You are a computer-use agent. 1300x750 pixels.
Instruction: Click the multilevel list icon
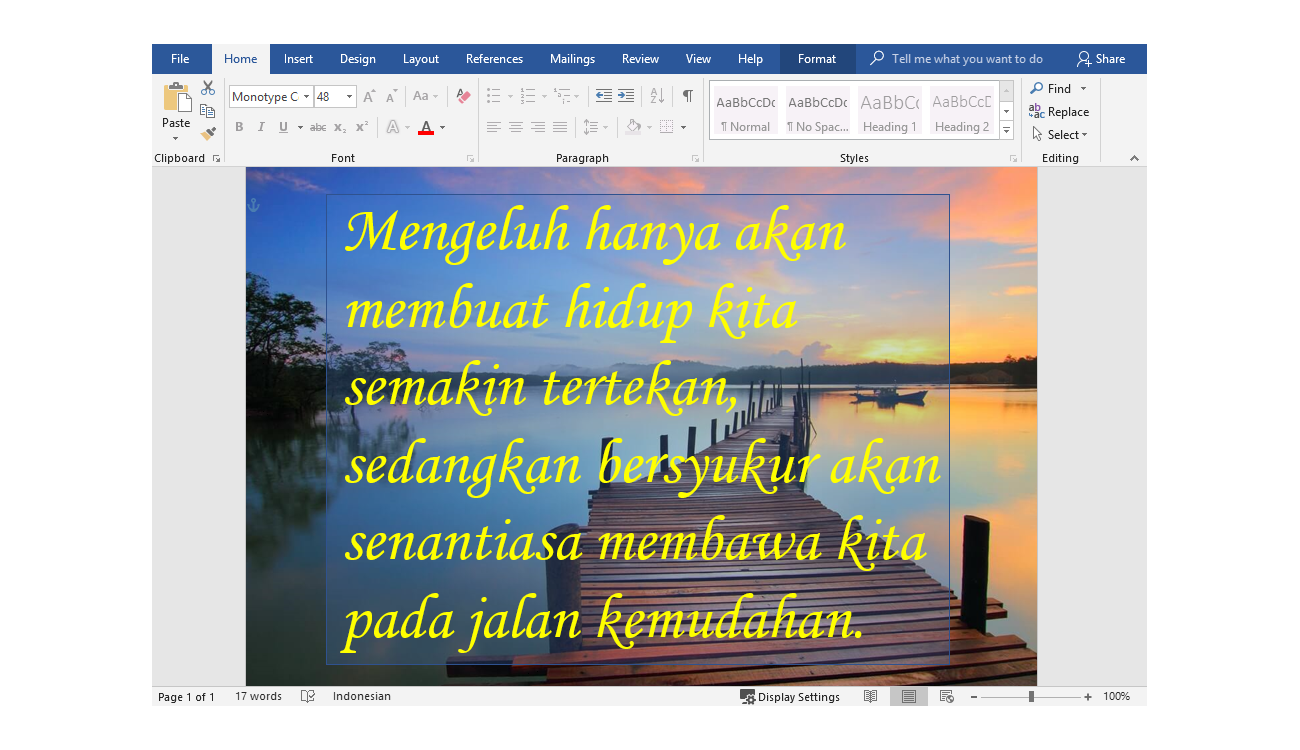point(562,97)
